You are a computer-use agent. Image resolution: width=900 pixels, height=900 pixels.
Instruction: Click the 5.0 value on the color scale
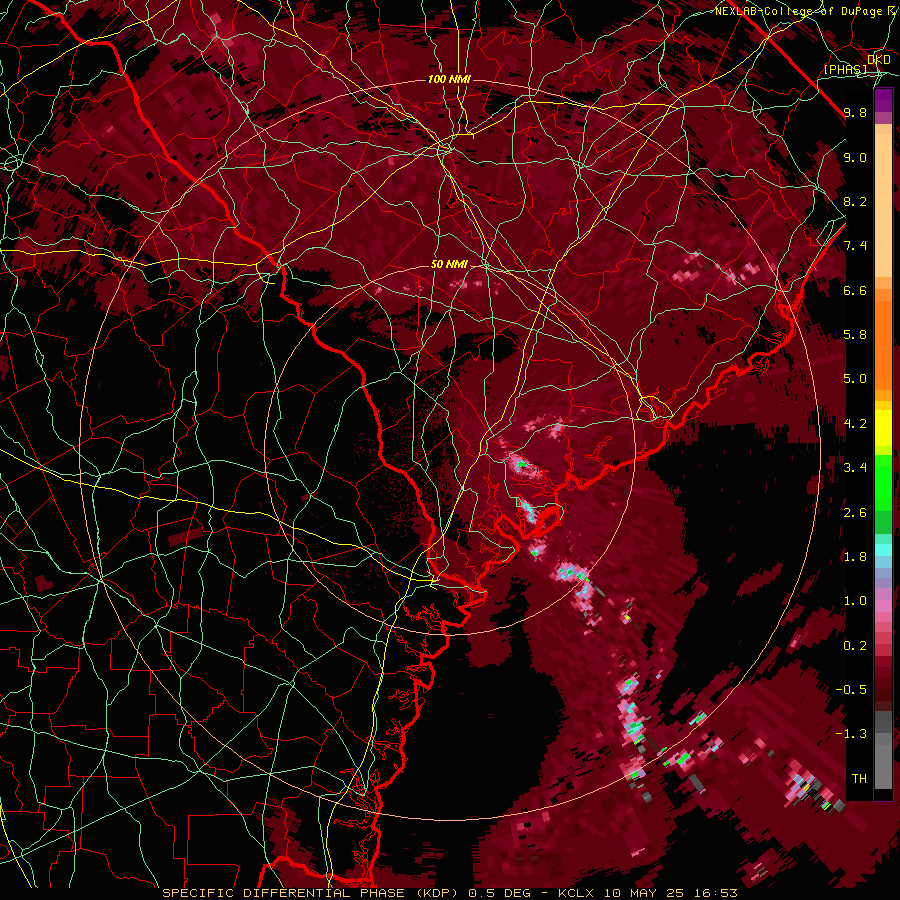[x=855, y=379]
